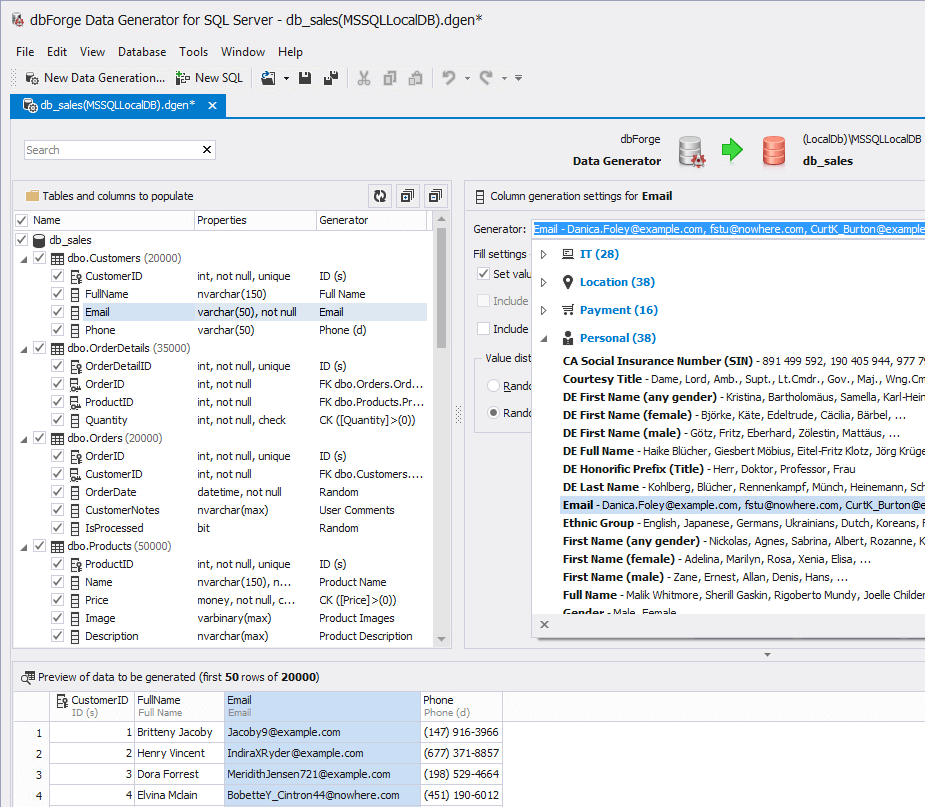Click the Paste icon in toolbar

[x=416, y=78]
